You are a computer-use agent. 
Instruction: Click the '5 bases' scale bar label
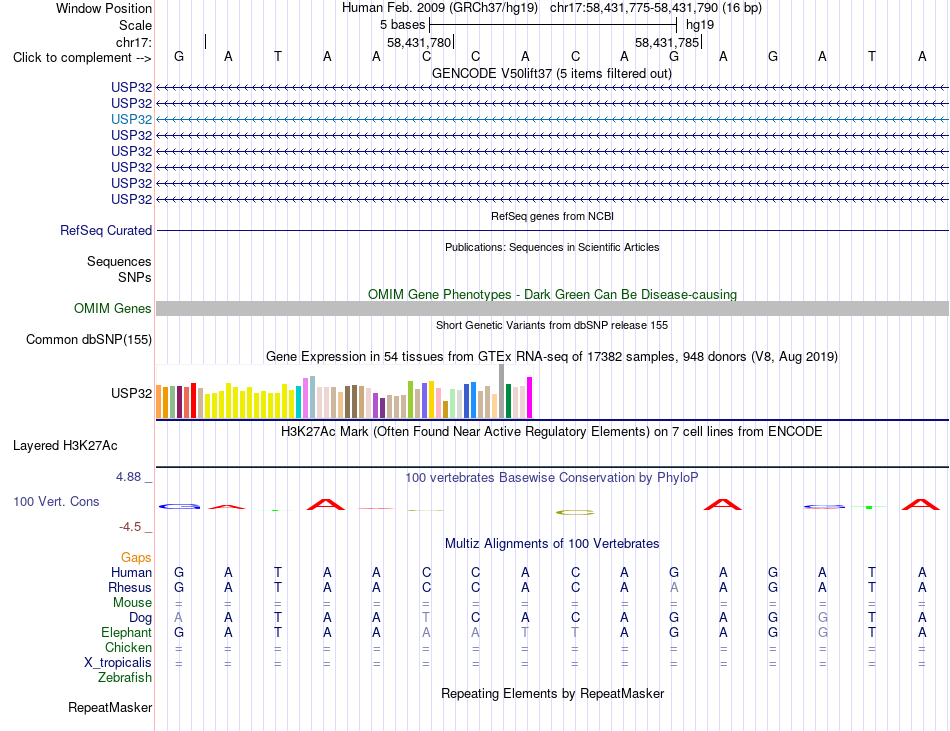402,25
